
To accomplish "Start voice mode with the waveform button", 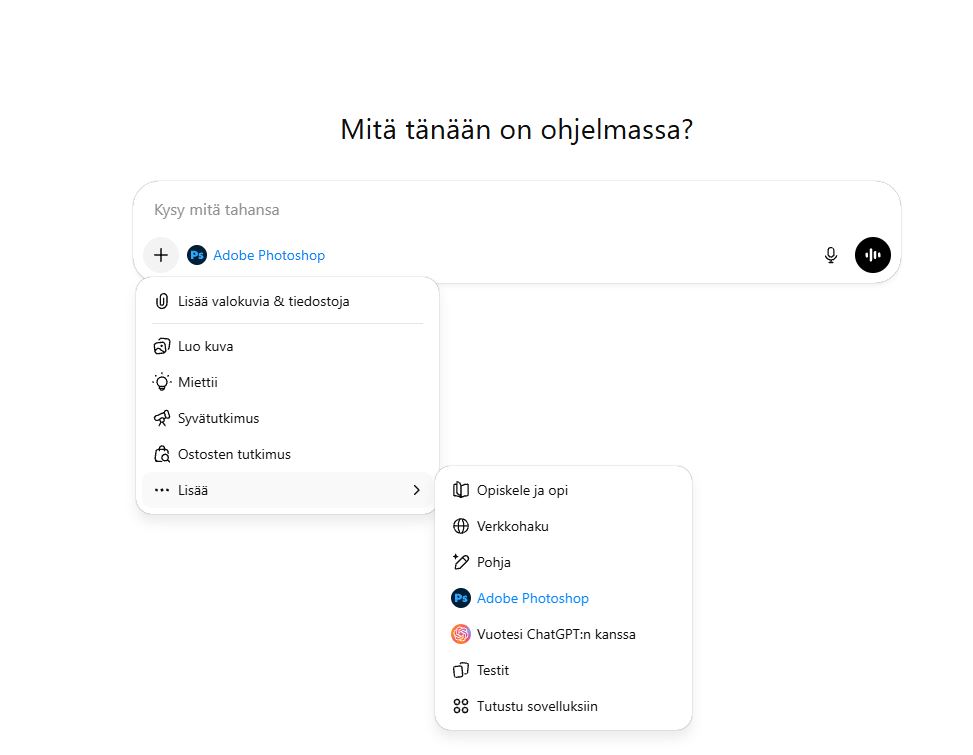I will [x=872, y=255].
